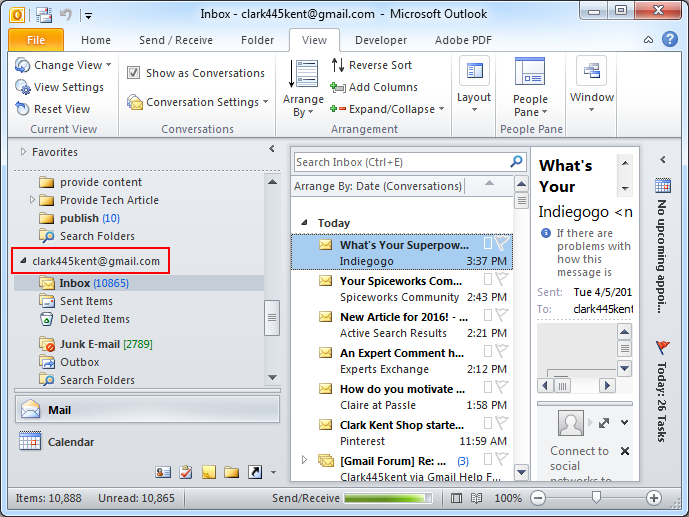The image size is (689, 517).
Task: Open the Outbox folder
Action: [x=80, y=362]
